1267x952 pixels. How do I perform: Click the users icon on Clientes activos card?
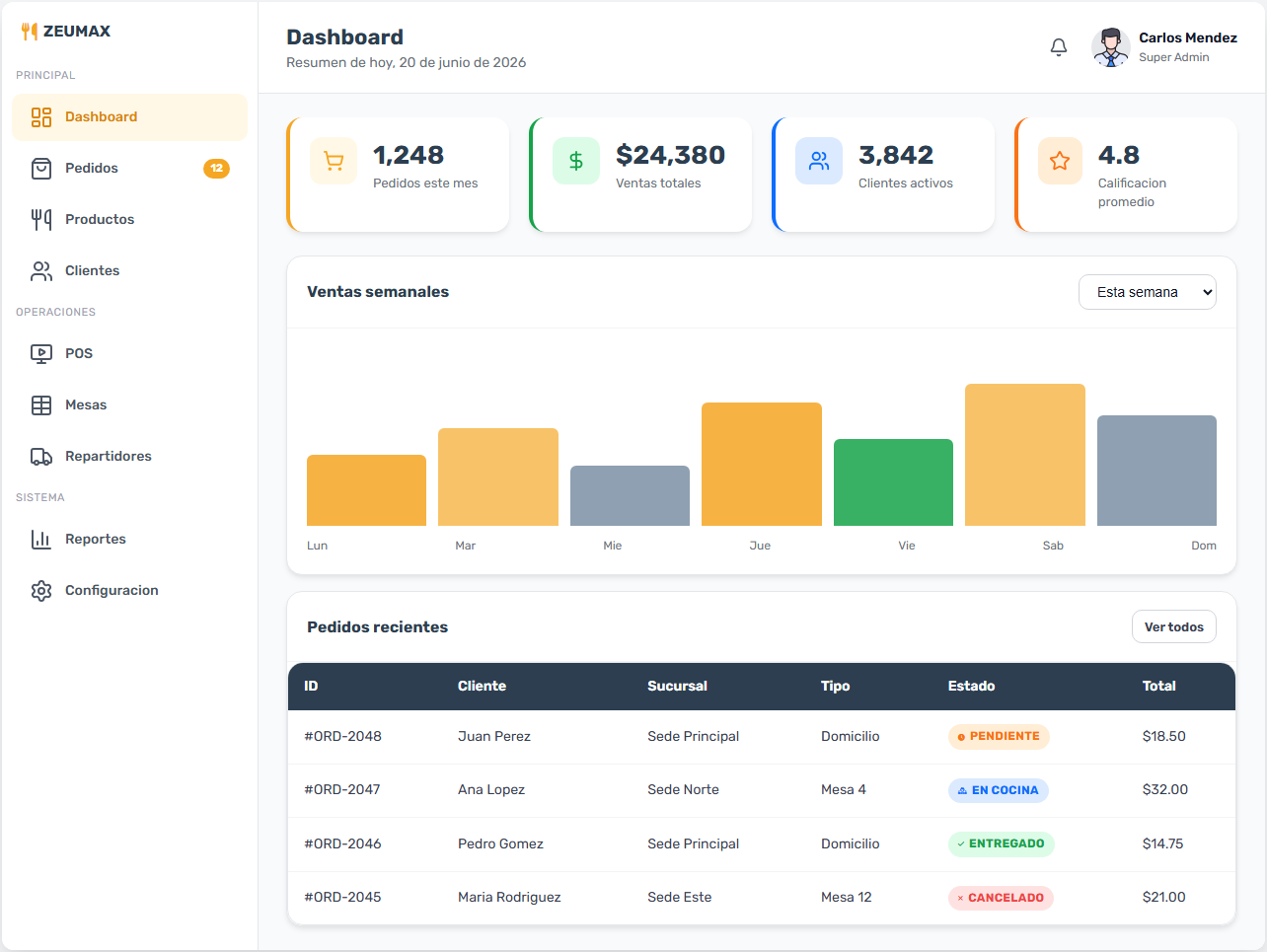tap(819, 161)
